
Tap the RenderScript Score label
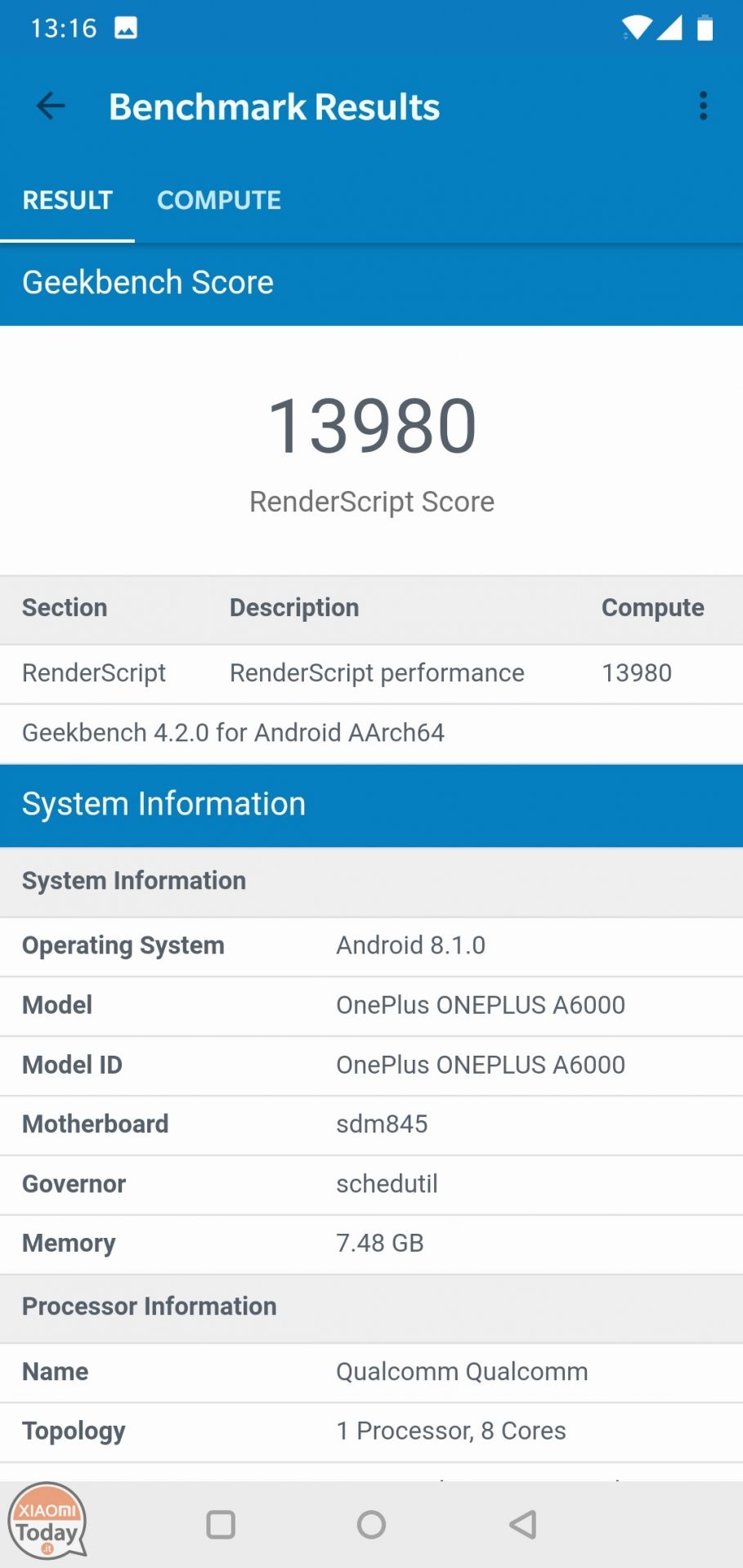(372, 502)
